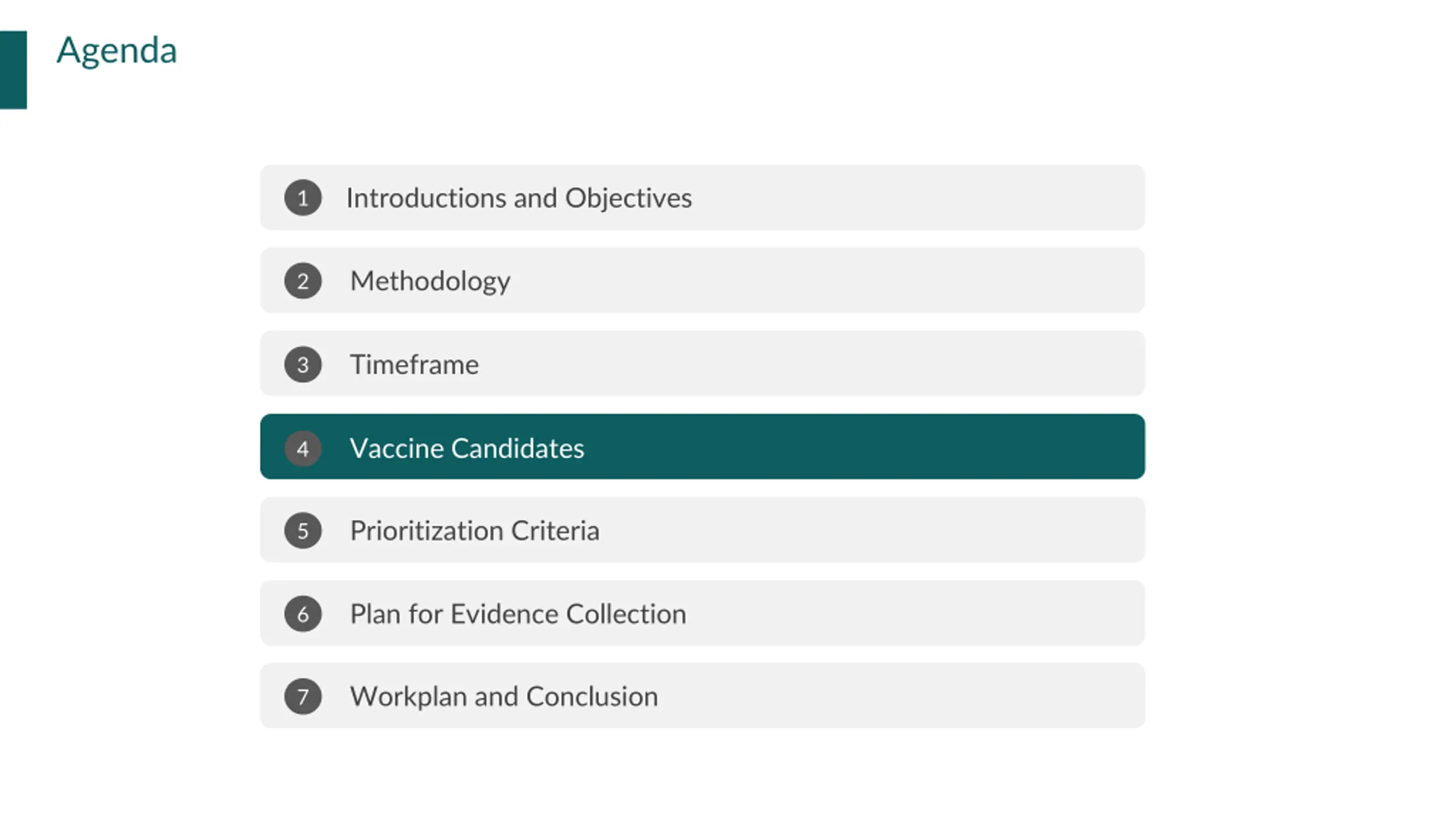The image size is (1456, 819).
Task: Open Prioritization Criteria agenda entry
Action: coord(474,531)
